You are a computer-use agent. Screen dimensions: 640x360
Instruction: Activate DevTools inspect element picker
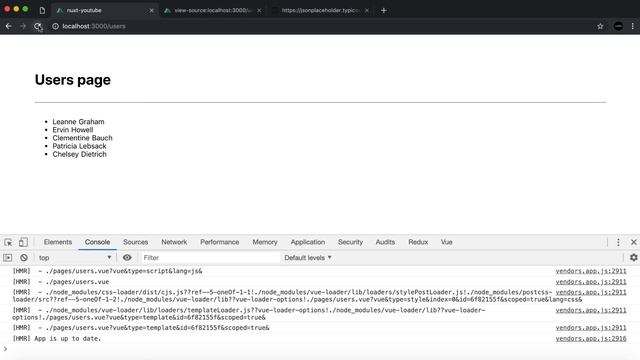pos(8,242)
